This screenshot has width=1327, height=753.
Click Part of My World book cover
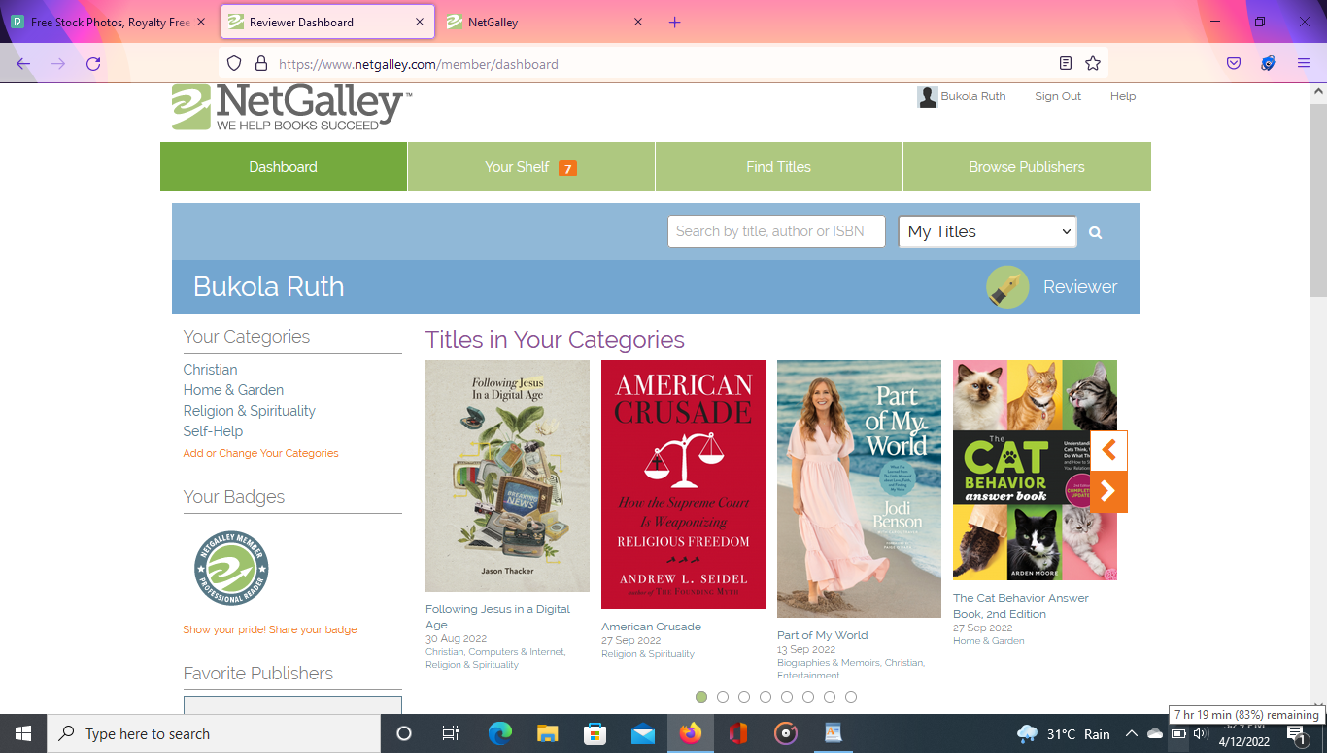coord(859,489)
